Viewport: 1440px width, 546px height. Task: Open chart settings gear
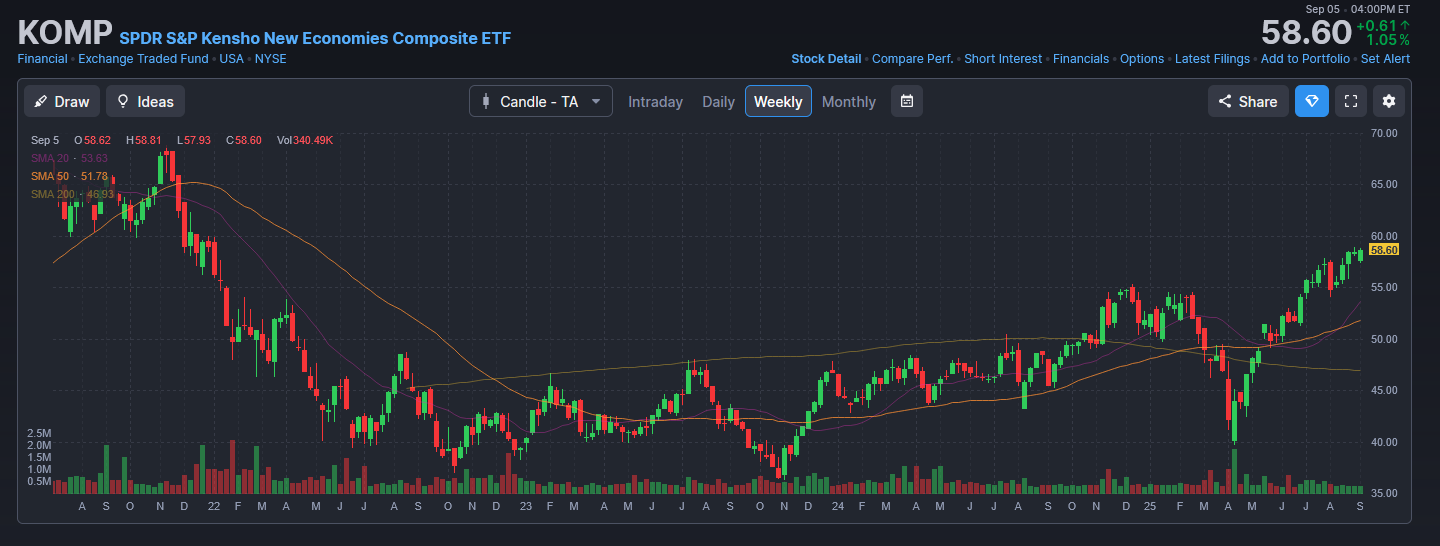pyautogui.click(x=1388, y=101)
